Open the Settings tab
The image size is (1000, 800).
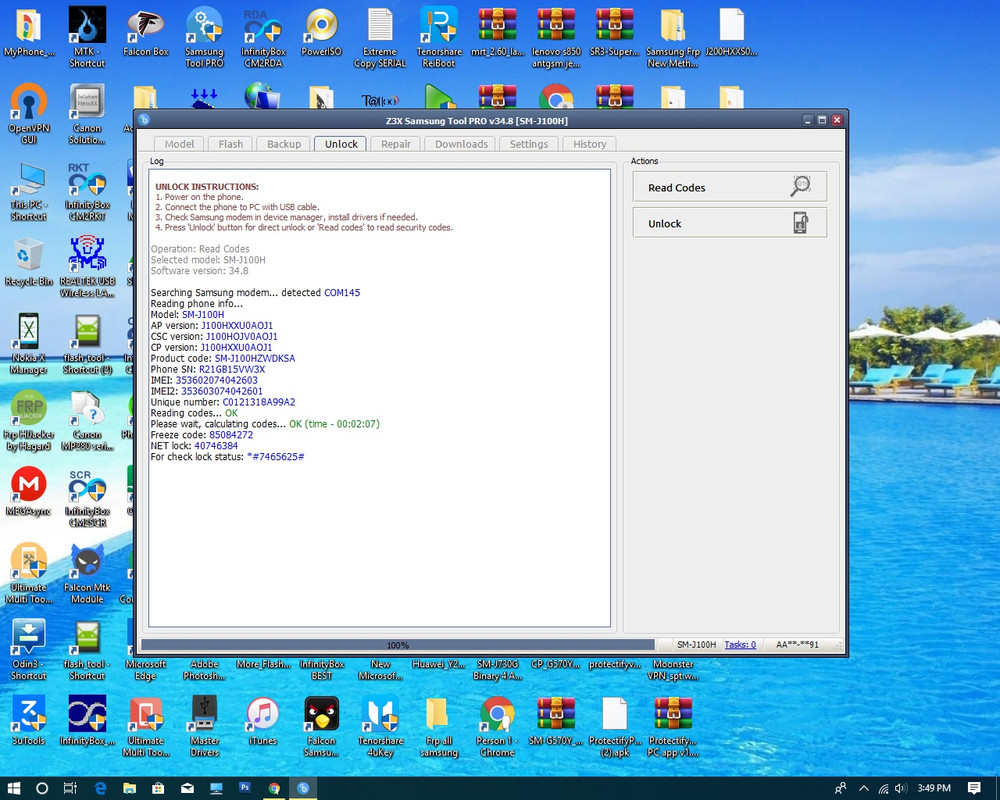pyautogui.click(x=529, y=144)
